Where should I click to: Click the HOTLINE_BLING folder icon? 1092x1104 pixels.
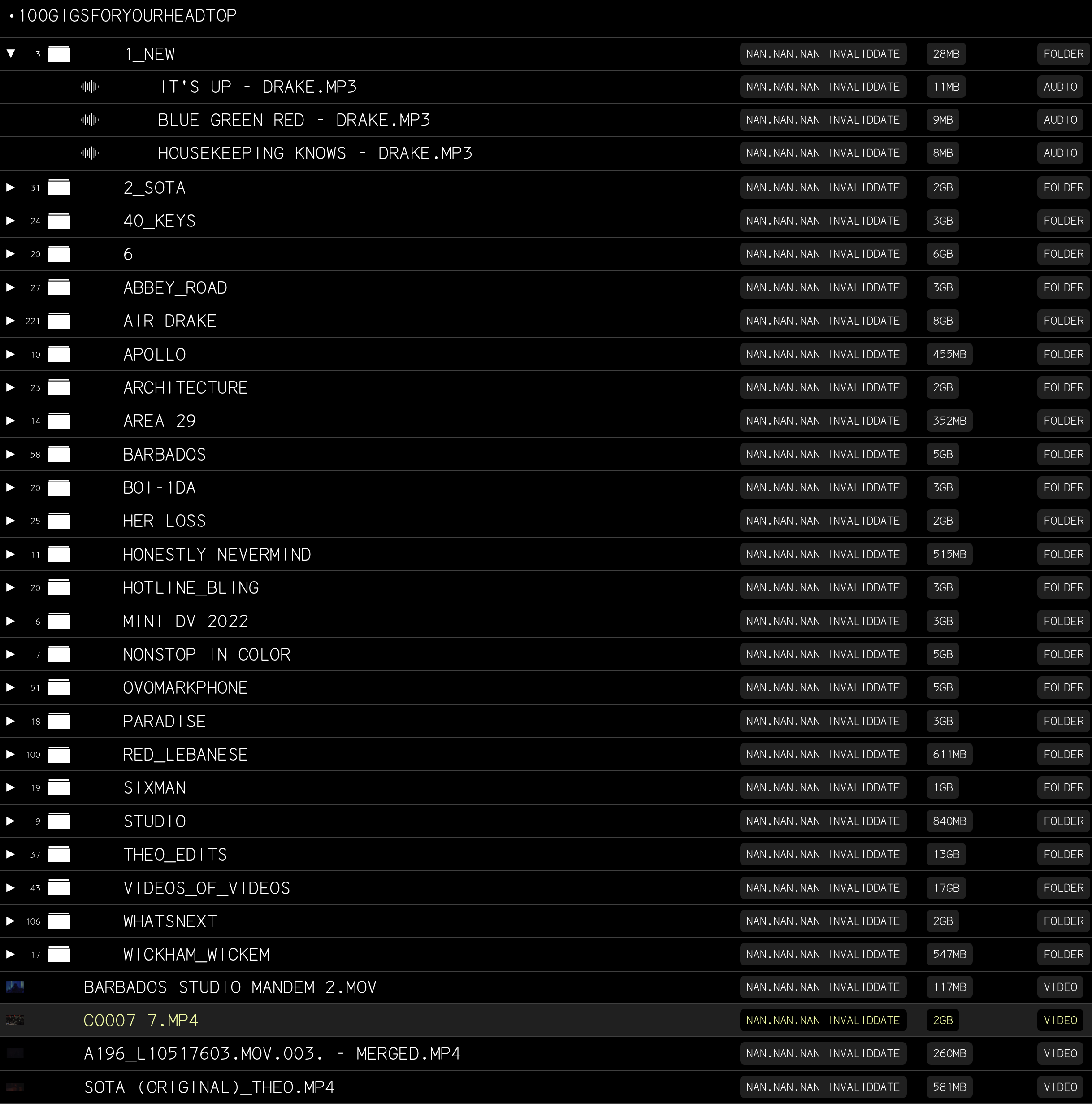click(x=59, y=587)
